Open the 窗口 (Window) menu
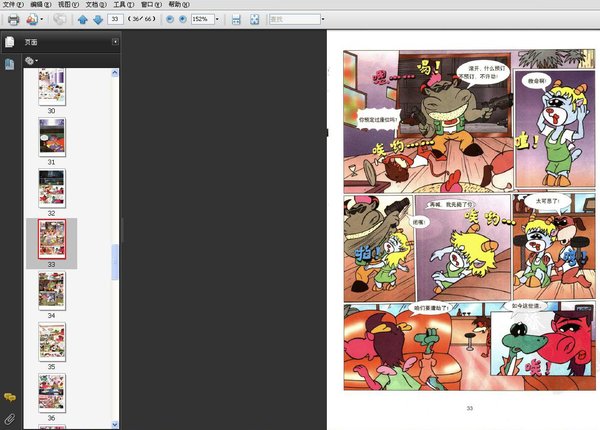This screenshot has height=430, width=600. [151, 4]
